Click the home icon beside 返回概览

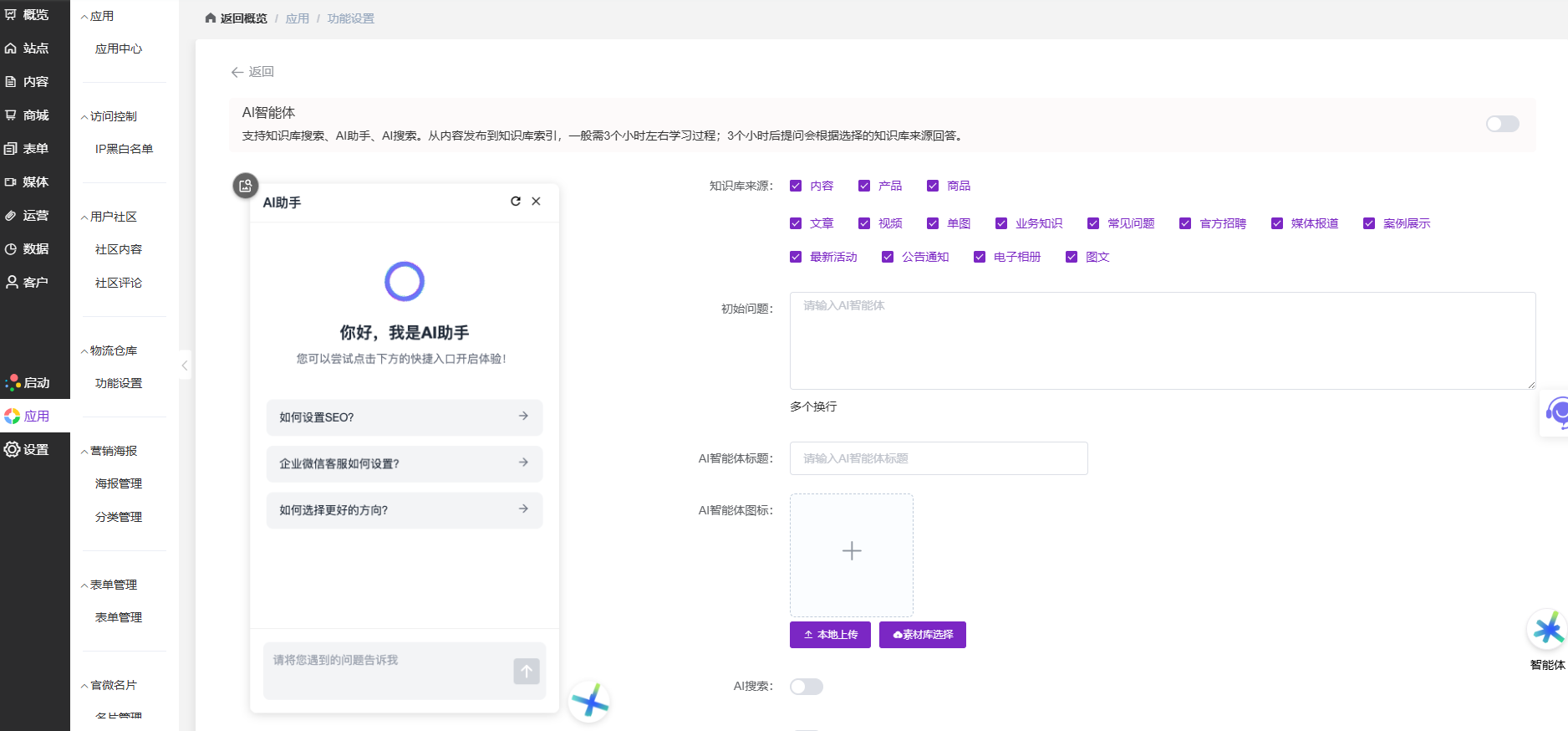(211, 18)
